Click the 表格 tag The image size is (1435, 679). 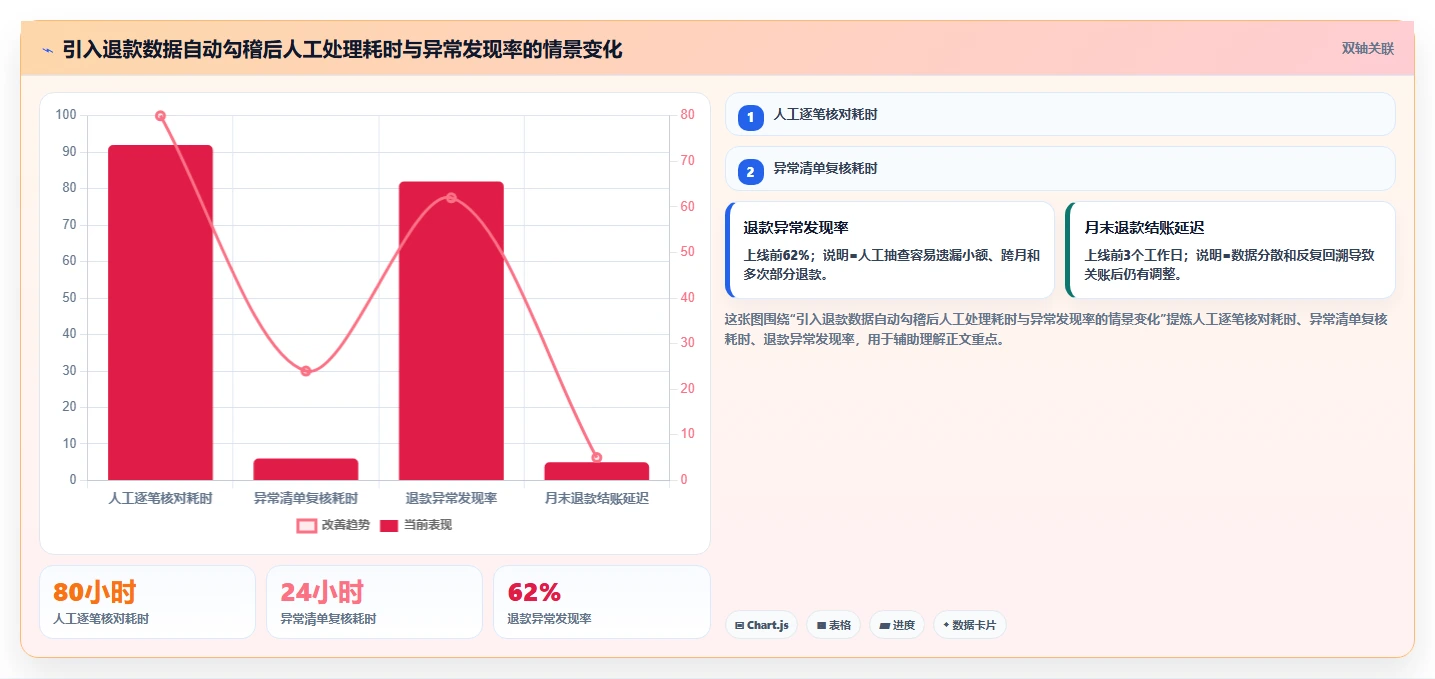pos(834,625)
